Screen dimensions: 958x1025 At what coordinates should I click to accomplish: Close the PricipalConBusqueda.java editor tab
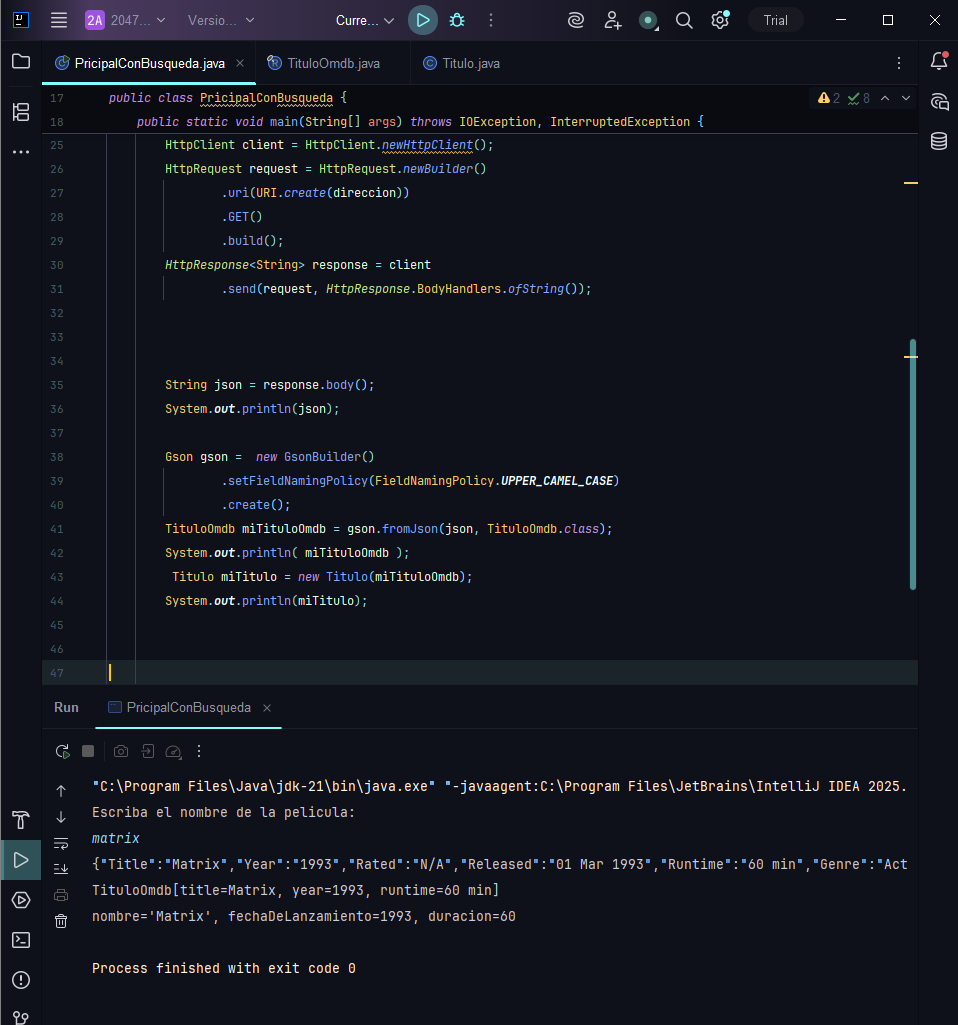[240, 63]
